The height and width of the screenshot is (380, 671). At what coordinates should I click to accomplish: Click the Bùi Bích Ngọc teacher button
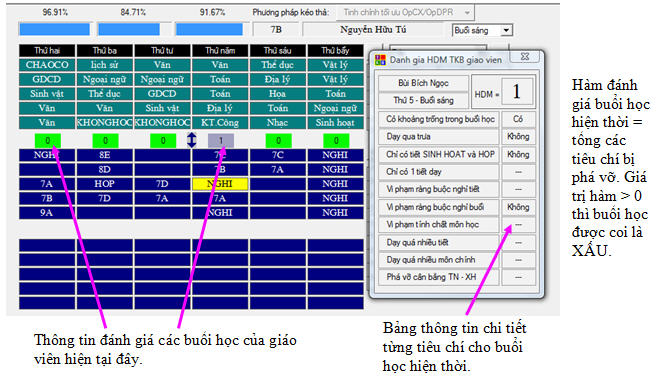pos(423,83)
